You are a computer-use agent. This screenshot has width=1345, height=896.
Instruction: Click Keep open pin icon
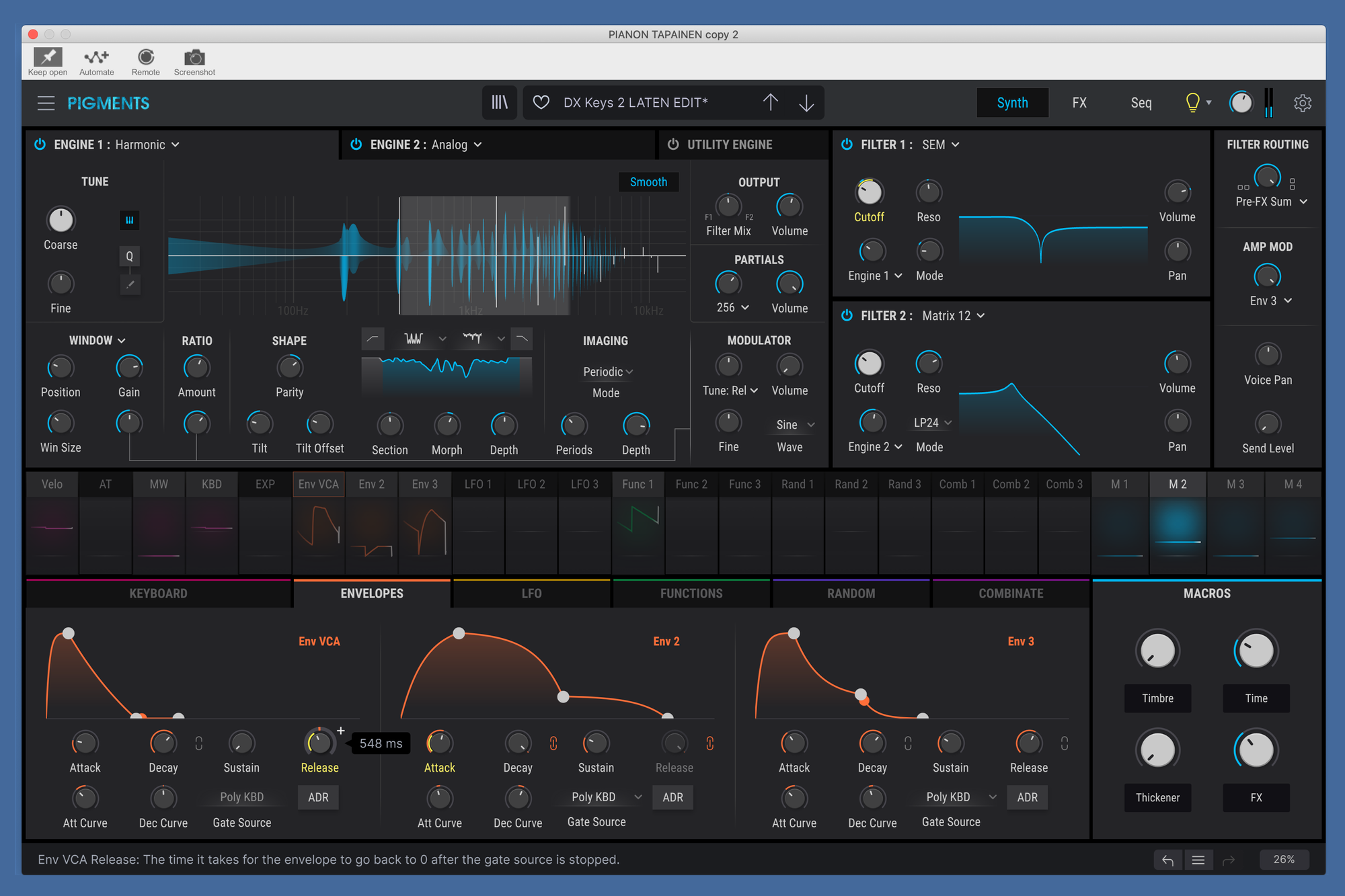48,62
